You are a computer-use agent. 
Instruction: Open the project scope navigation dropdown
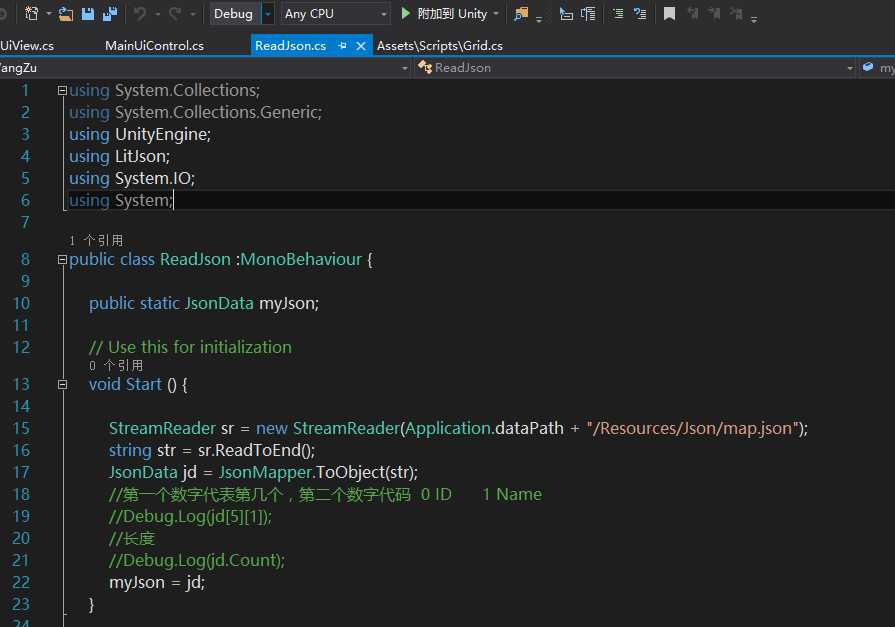coord(405,68)
